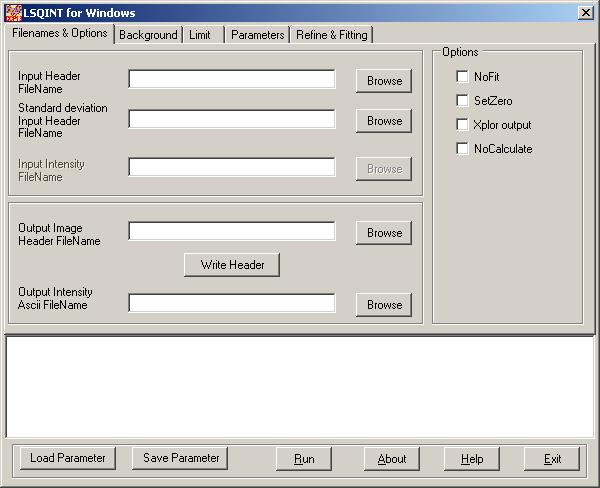Click the Write Header button
Screen dimensions: 600x488
tap(232, 265)
